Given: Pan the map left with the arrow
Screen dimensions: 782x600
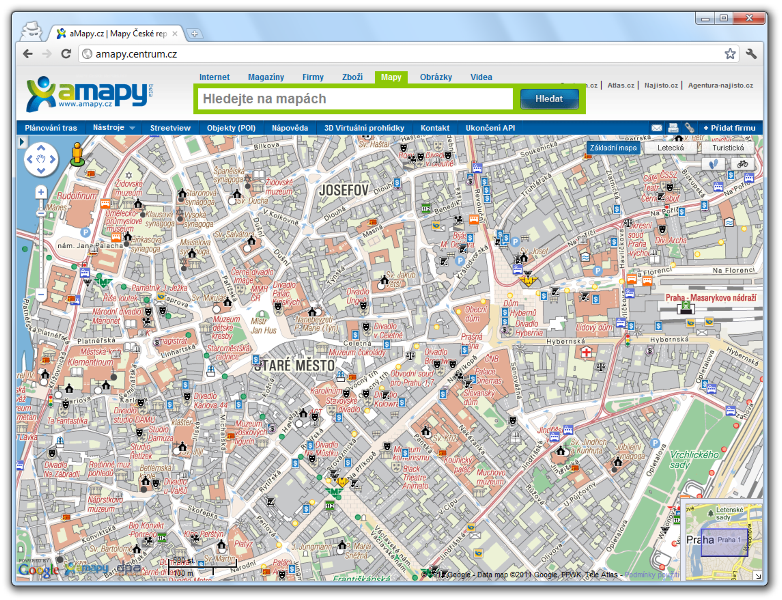Looking at the screenshot, I should coord(29,160).
